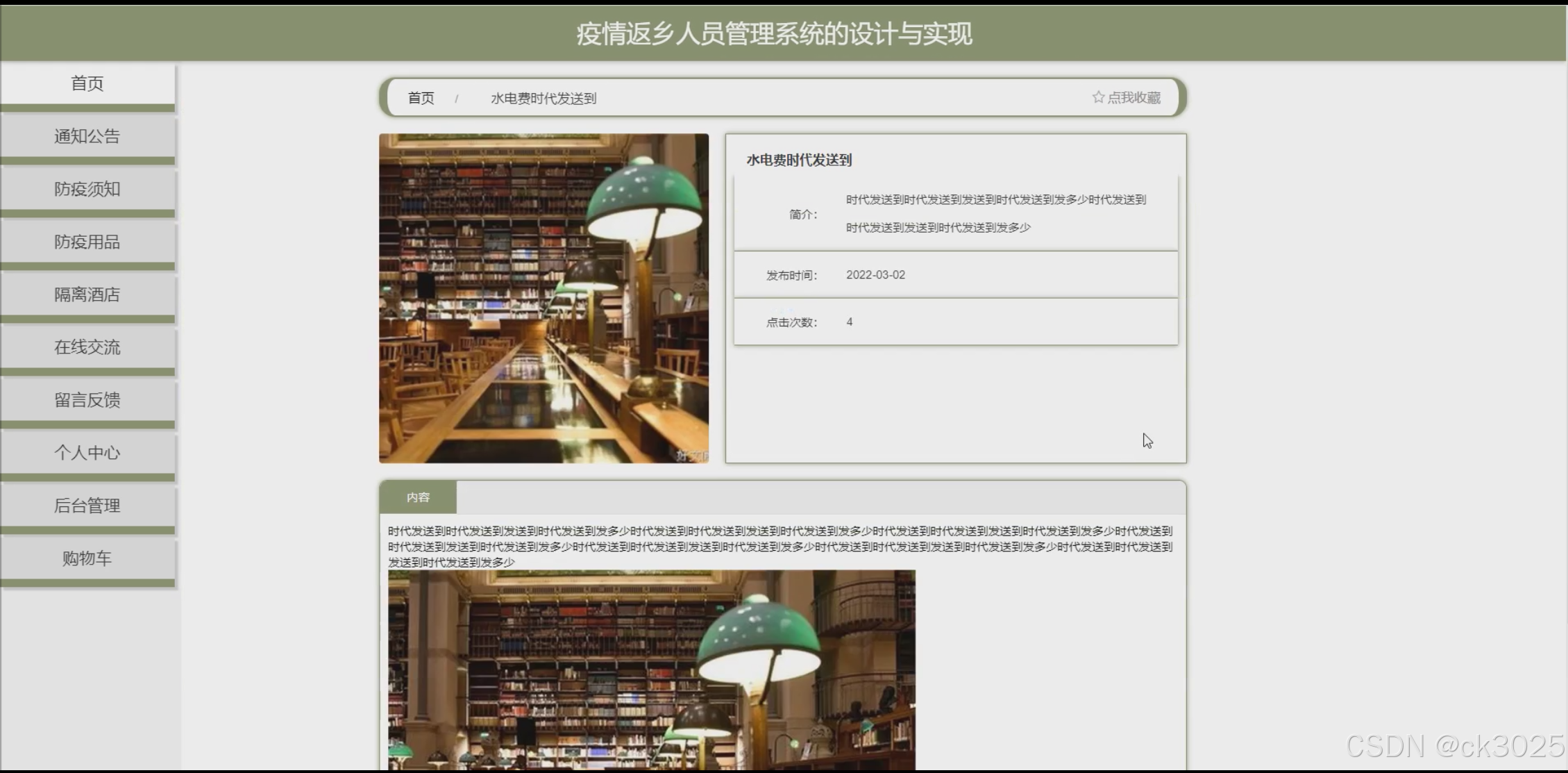Viewport: 1568px width, 773px height.
Task: Click 点我收藏 to favorite article
Action: pos(1133,98)
